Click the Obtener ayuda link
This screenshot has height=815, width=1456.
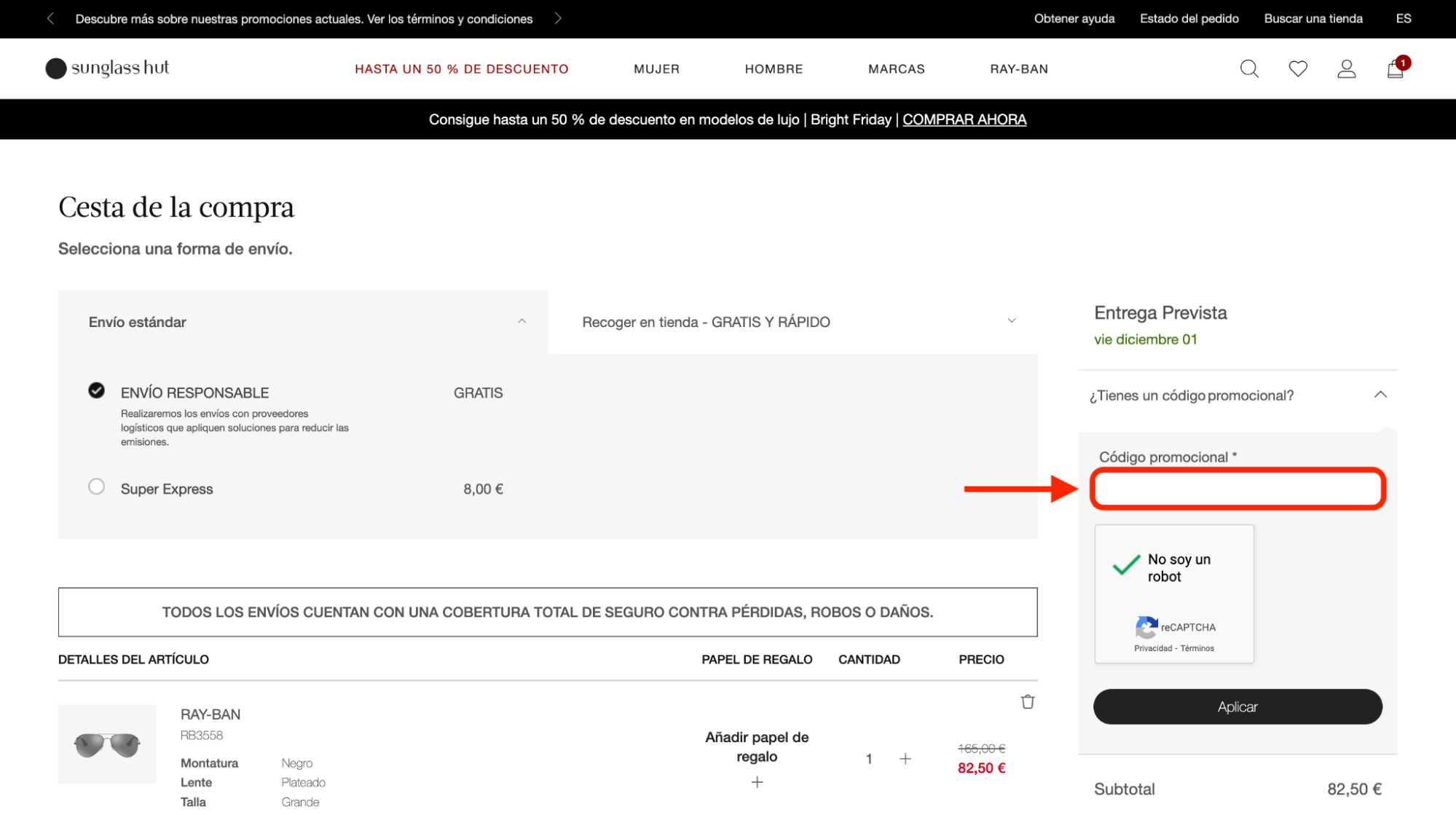pyautogui.click(x=1074, y=18)
